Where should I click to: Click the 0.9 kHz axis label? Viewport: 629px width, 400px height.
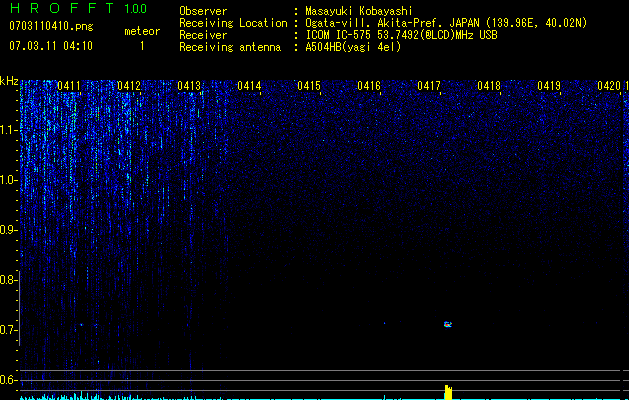click(8, 230)
